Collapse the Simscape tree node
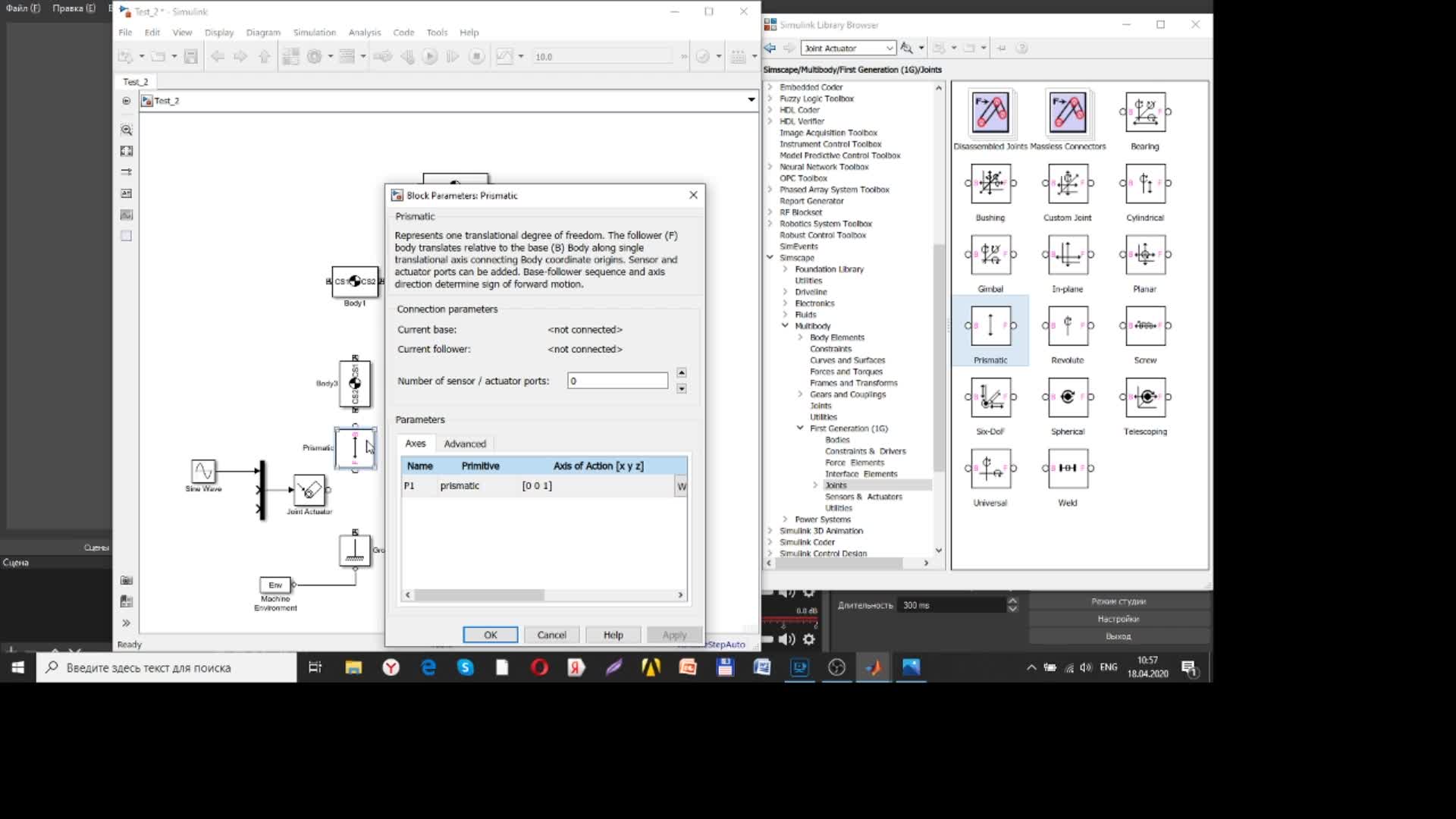1456x819 pixels. (770, 258)
